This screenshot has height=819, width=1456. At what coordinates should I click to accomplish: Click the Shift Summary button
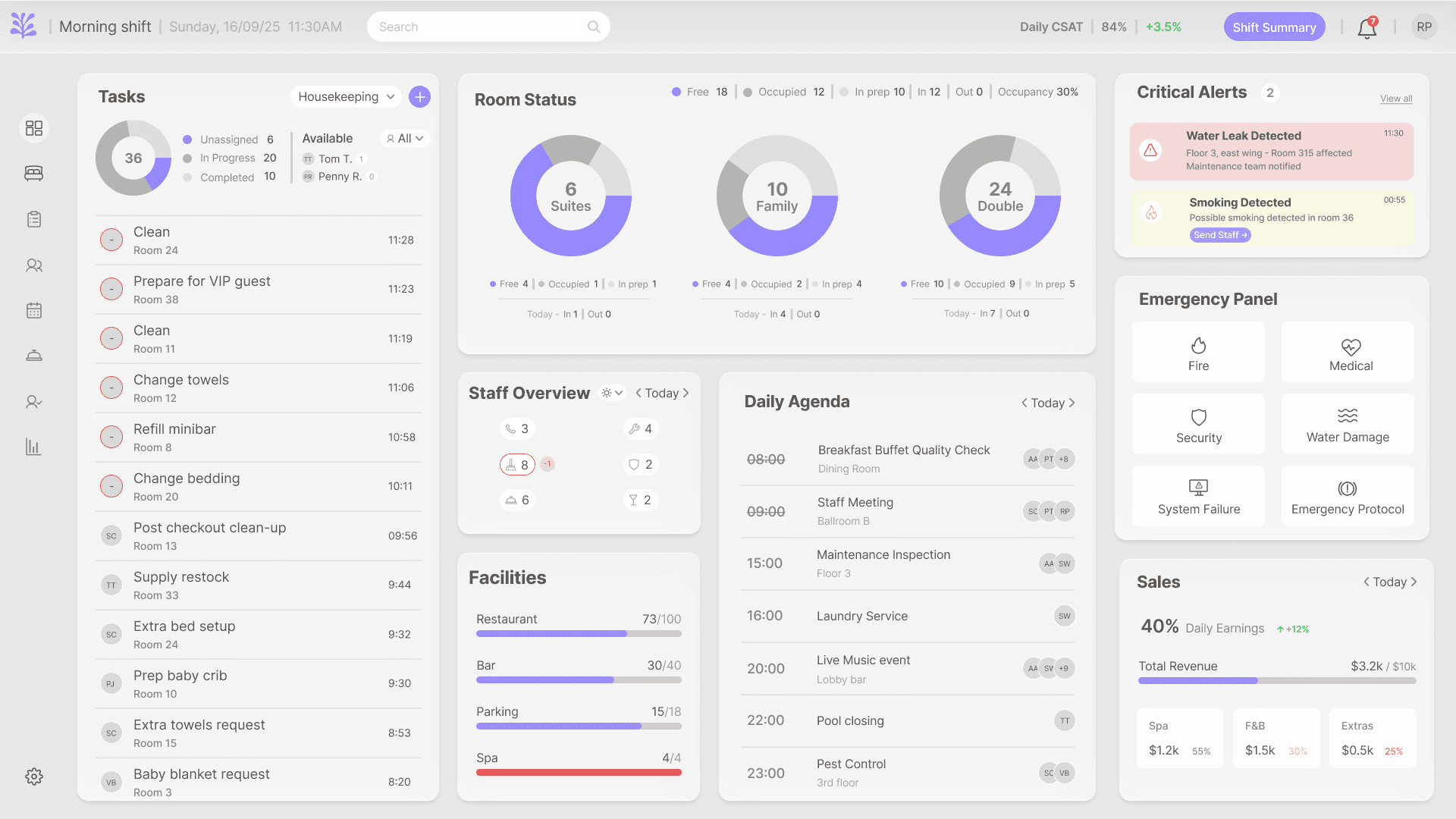click(x=1274, y=27)
